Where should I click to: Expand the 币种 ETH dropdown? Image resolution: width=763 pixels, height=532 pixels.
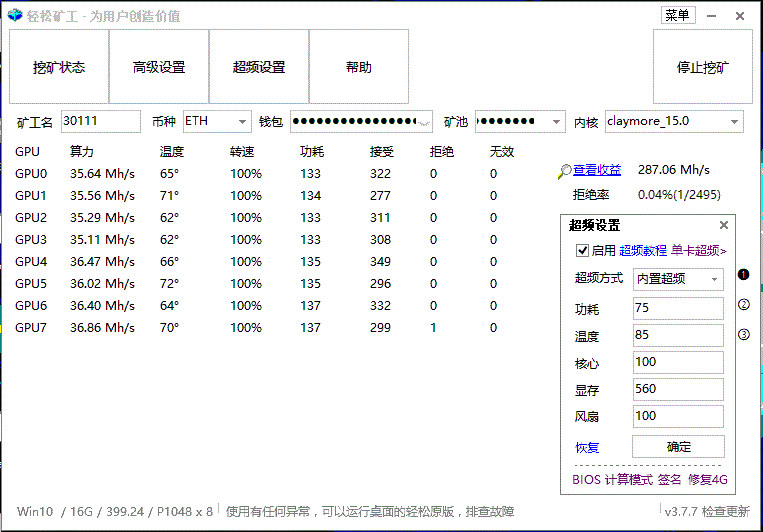coord(243,122)
